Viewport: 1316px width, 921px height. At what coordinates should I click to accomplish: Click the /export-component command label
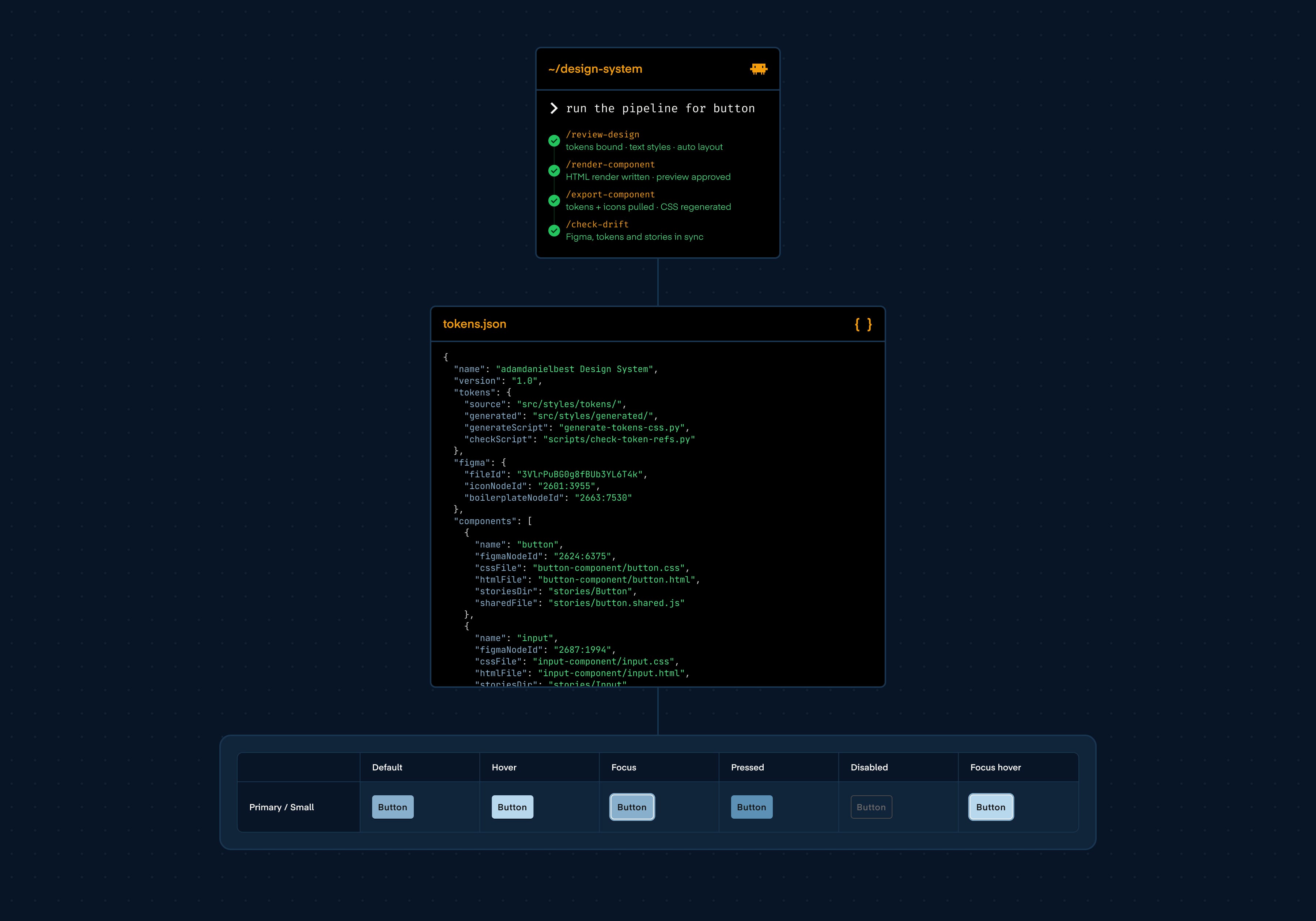click(x=610, y=194)
